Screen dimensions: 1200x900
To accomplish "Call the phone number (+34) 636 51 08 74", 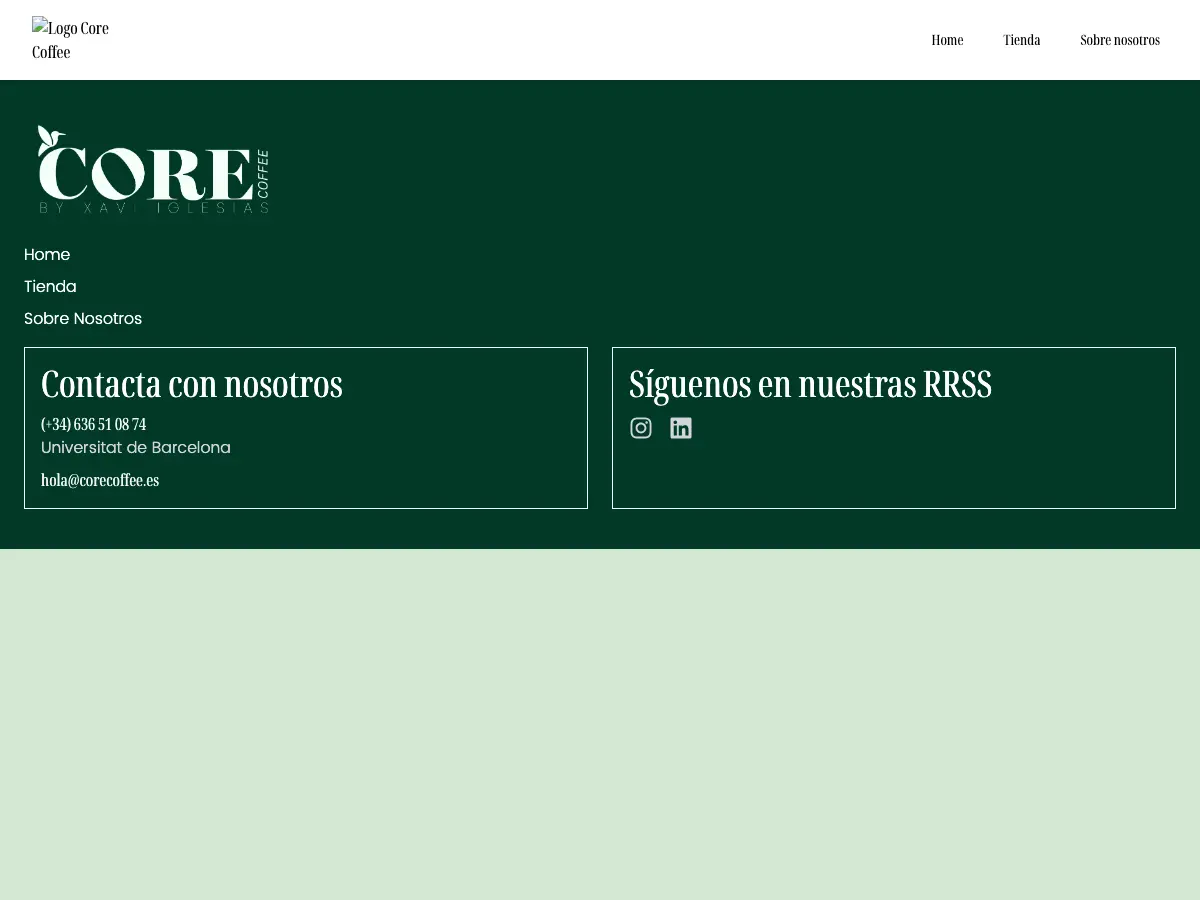I will 94,425.
